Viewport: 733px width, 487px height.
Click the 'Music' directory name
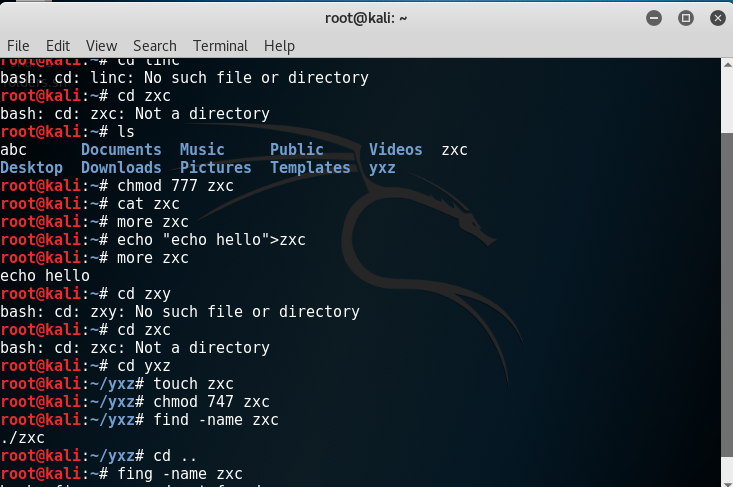tap(202, 150)
